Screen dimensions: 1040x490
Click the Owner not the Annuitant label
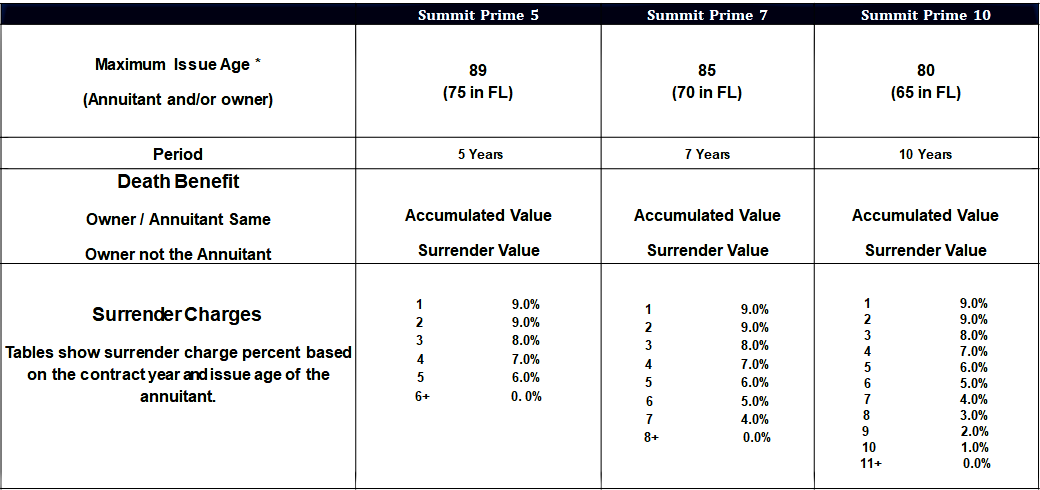178,254
